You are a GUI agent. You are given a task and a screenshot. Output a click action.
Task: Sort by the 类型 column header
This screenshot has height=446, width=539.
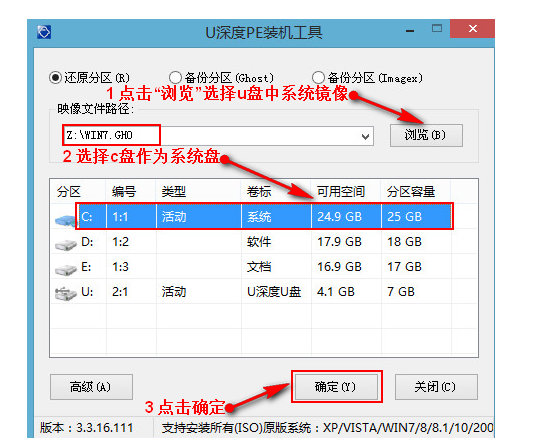click(x=174, y=192)
